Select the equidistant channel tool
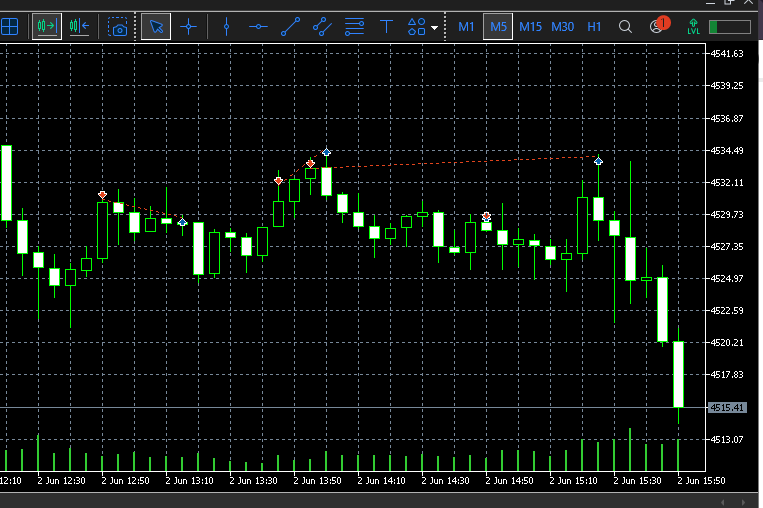The height and width of the screenshot is (508, 763). (x=322, y=26)
